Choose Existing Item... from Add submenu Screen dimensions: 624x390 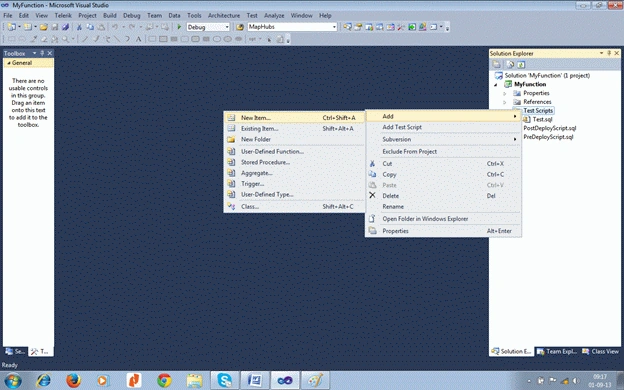coord(294,129)
